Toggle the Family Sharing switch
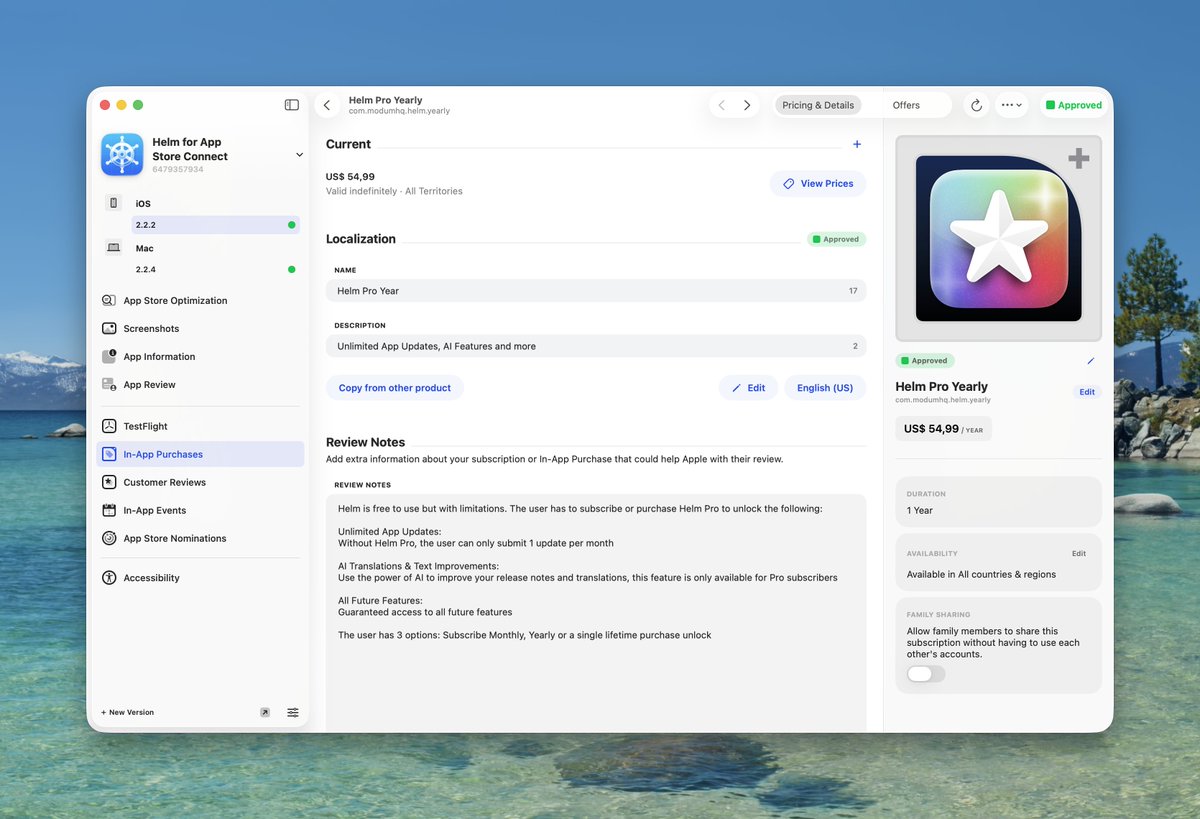Image resolution: width=1200 pixels, height=819 pixels. point(926,674)
